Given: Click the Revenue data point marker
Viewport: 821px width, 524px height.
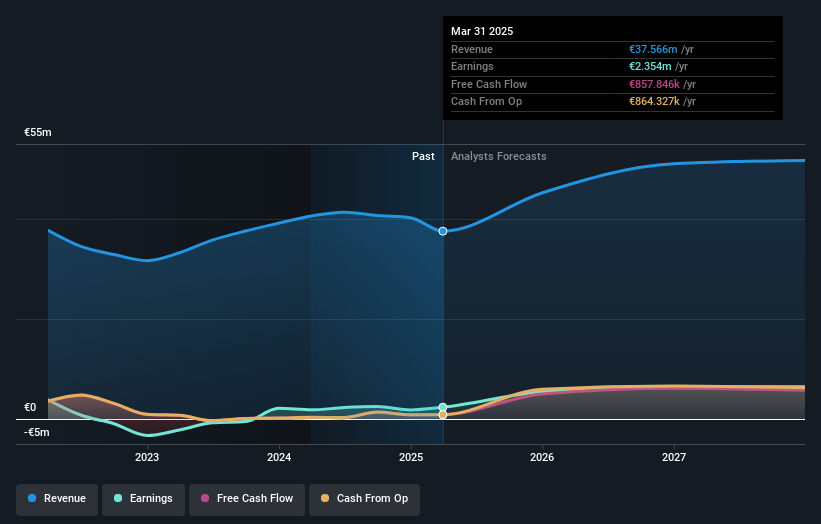Looking at the screenshot, I should [443, 231].
